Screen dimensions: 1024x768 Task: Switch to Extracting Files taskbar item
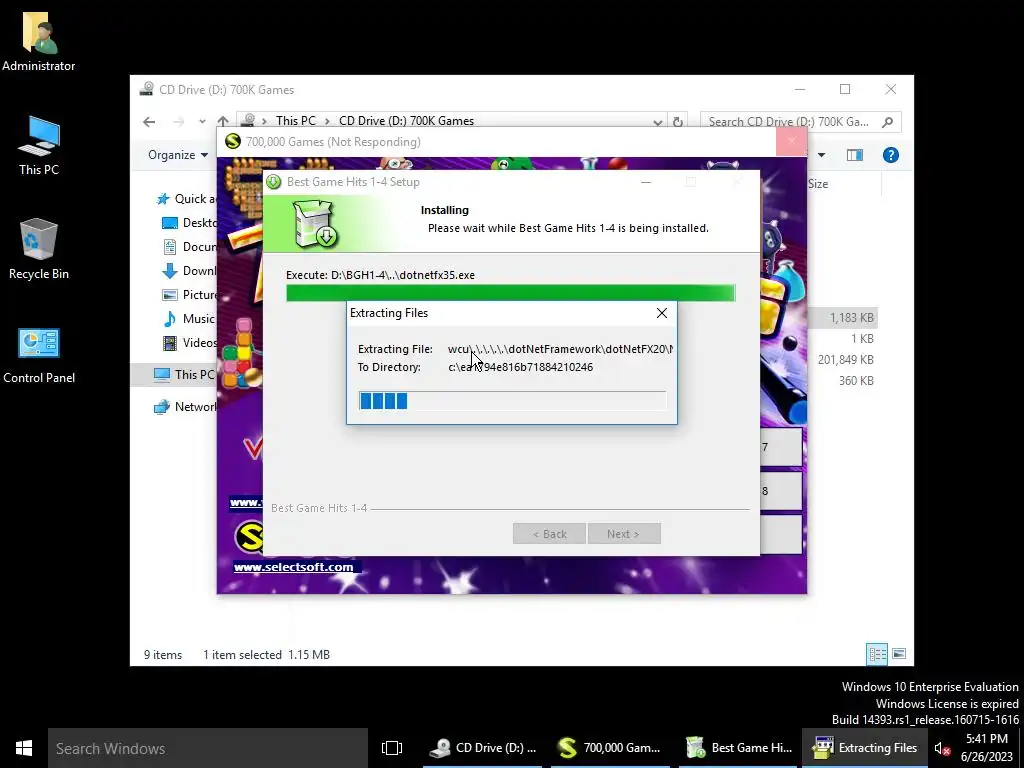[x=865, y=748]
